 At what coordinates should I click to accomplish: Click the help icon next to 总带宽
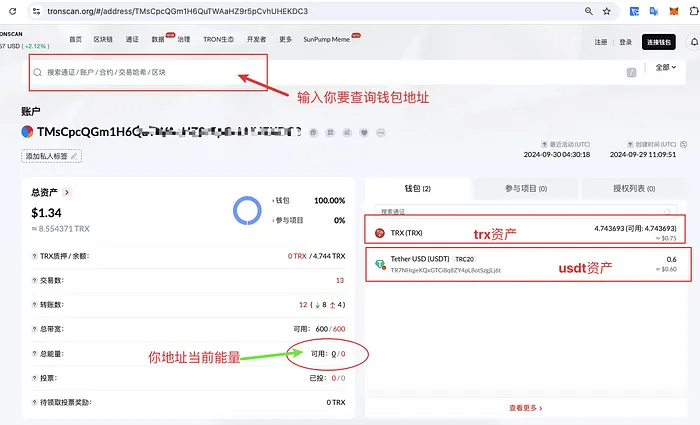point(34,329)
